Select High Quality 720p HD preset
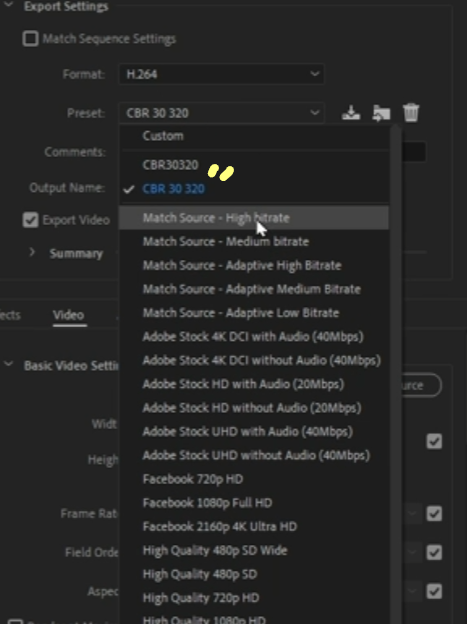The image size is (467, 624). pyautogui.click(x=254, y=598)
